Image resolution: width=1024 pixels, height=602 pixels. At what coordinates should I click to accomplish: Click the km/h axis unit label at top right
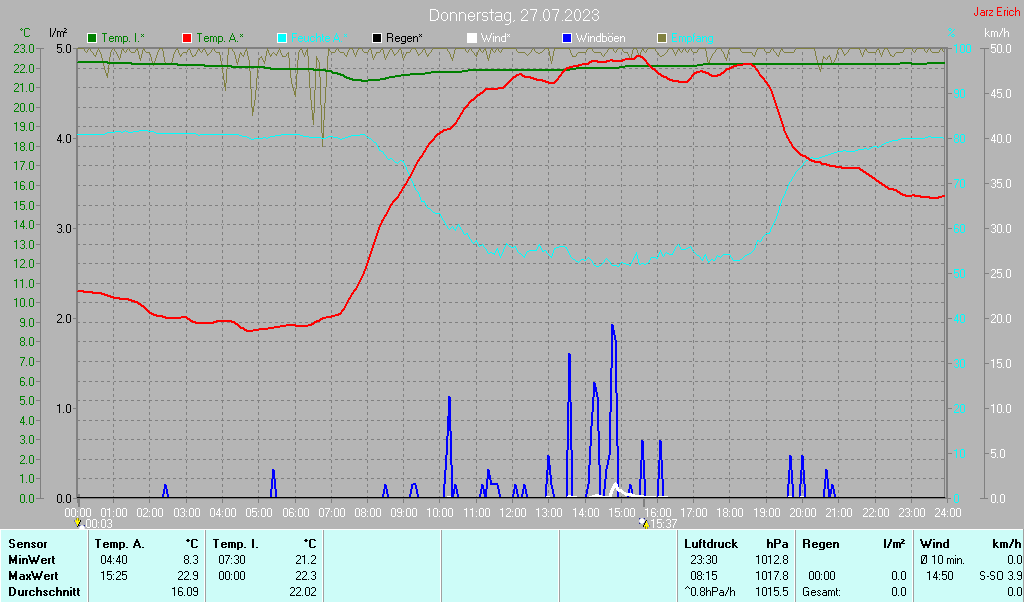pyautogui.click(x=996, y=33)
